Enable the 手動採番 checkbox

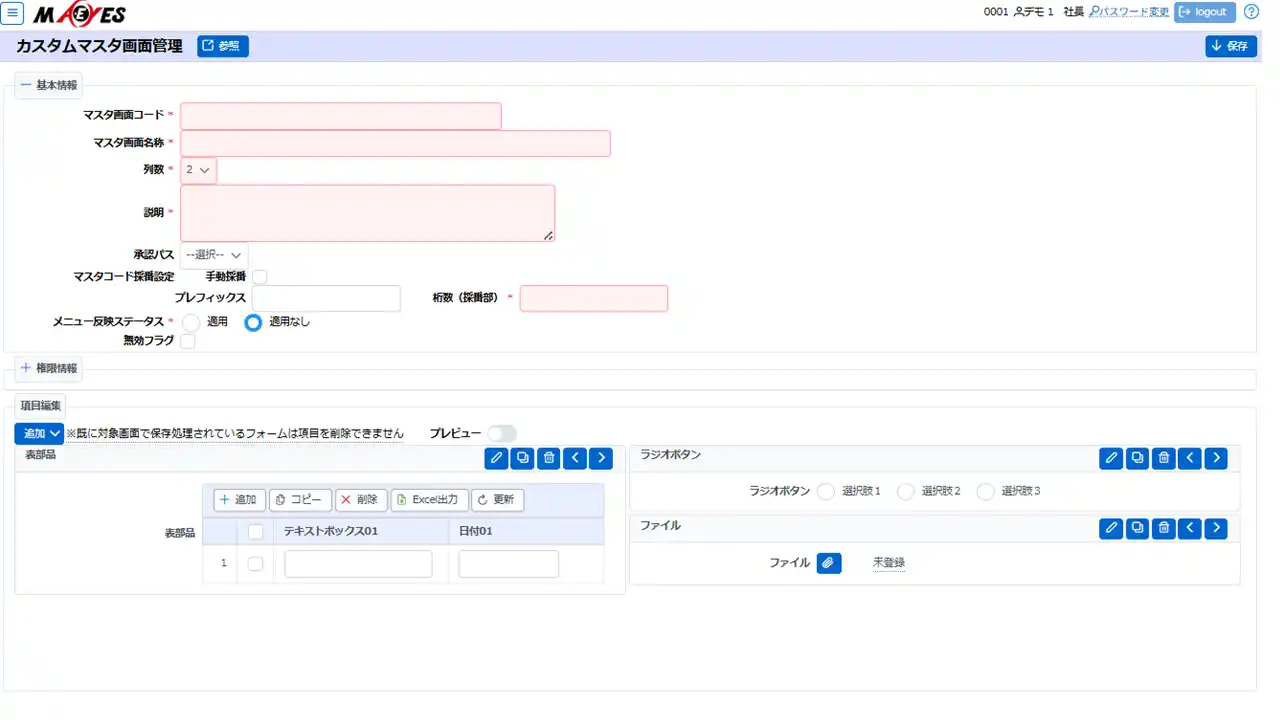tap(259, 276)
